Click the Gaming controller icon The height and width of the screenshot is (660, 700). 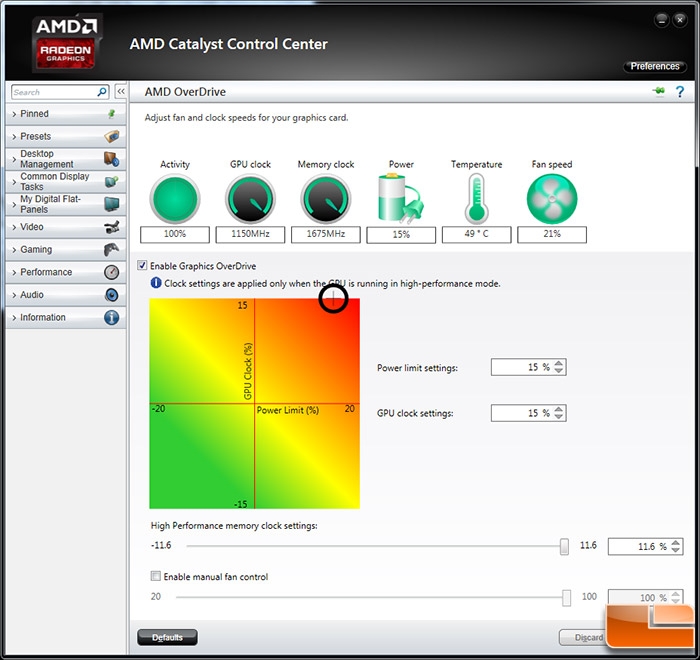click(x=112, y=249)
